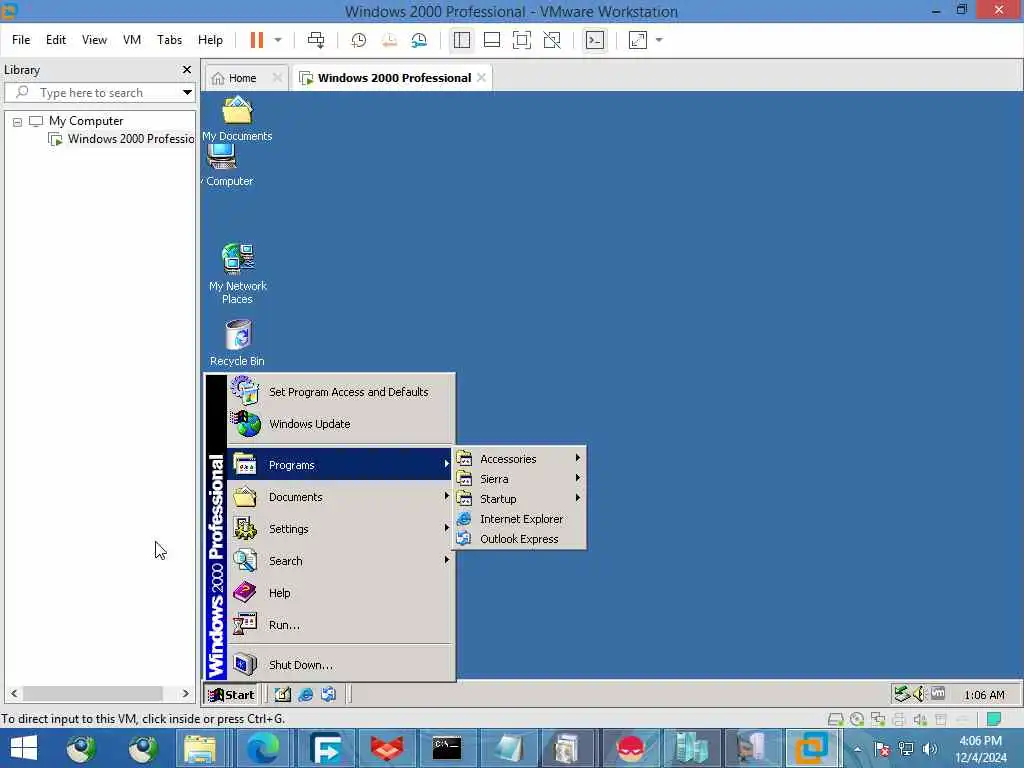Image resolution: width=1024 pixels, height=768 pixels.
Task: Select My Network Places desktop icon
Action: pos(238,273)
